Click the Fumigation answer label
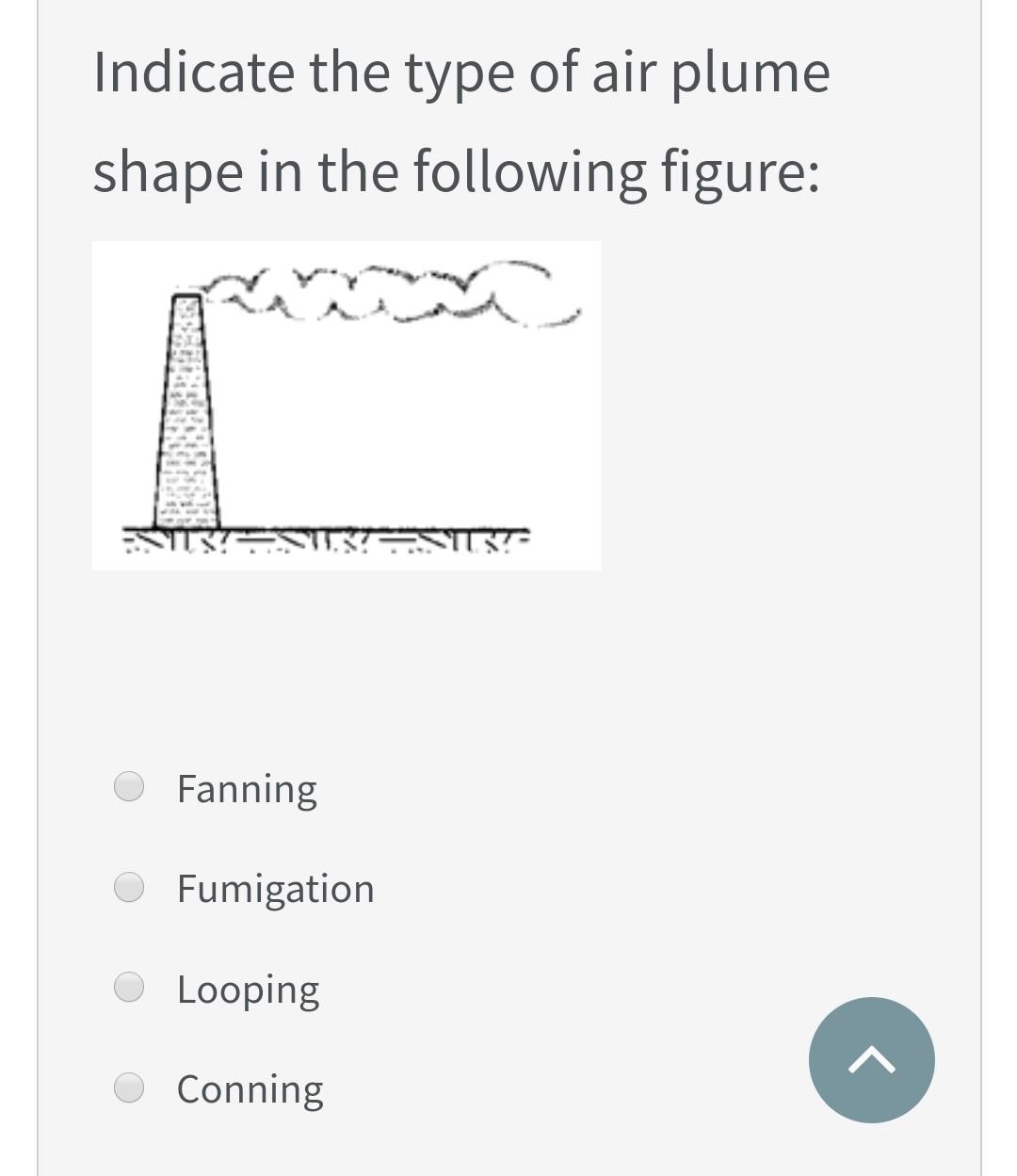 click(275, 888)
